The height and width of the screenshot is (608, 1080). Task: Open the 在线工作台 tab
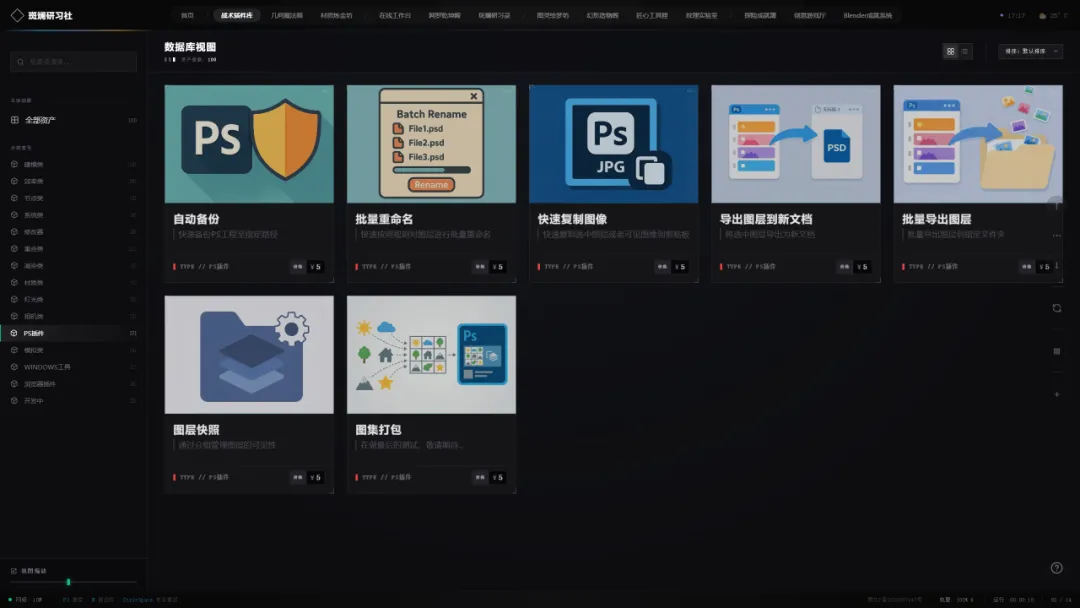[x=395, y=15]
